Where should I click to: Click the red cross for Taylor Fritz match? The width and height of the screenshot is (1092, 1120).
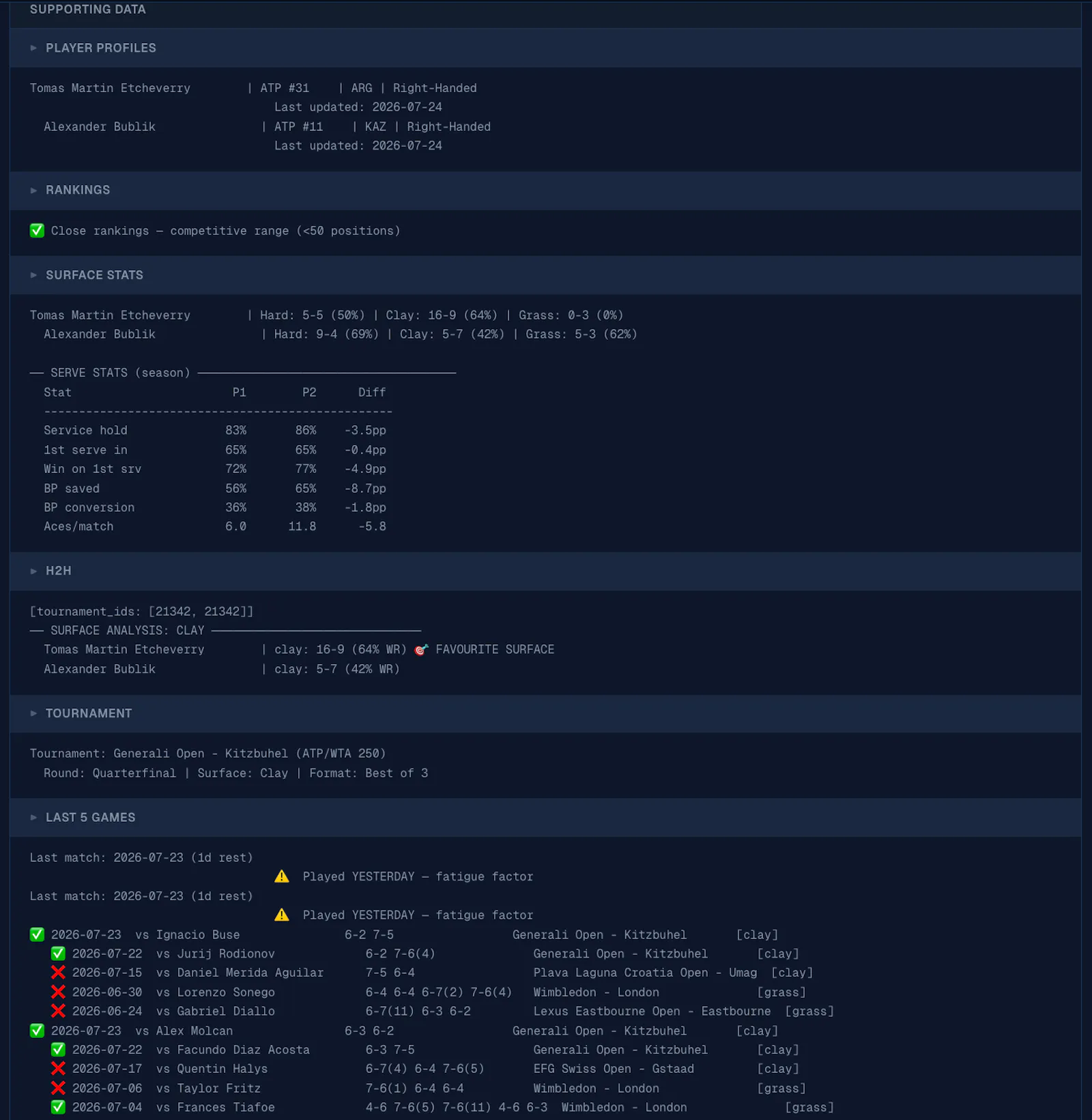(x=58, y=1089)
